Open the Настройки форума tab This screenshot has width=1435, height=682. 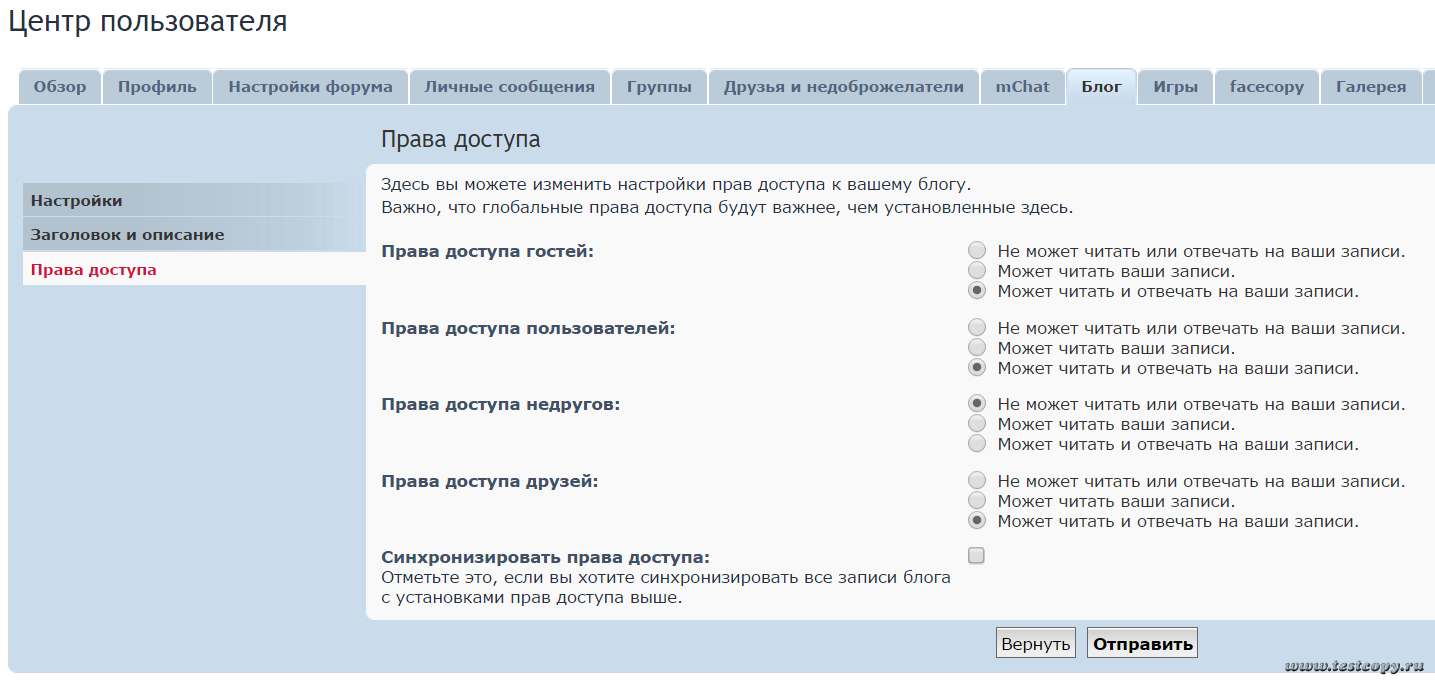pyautogui.click(x=310, y=87)
